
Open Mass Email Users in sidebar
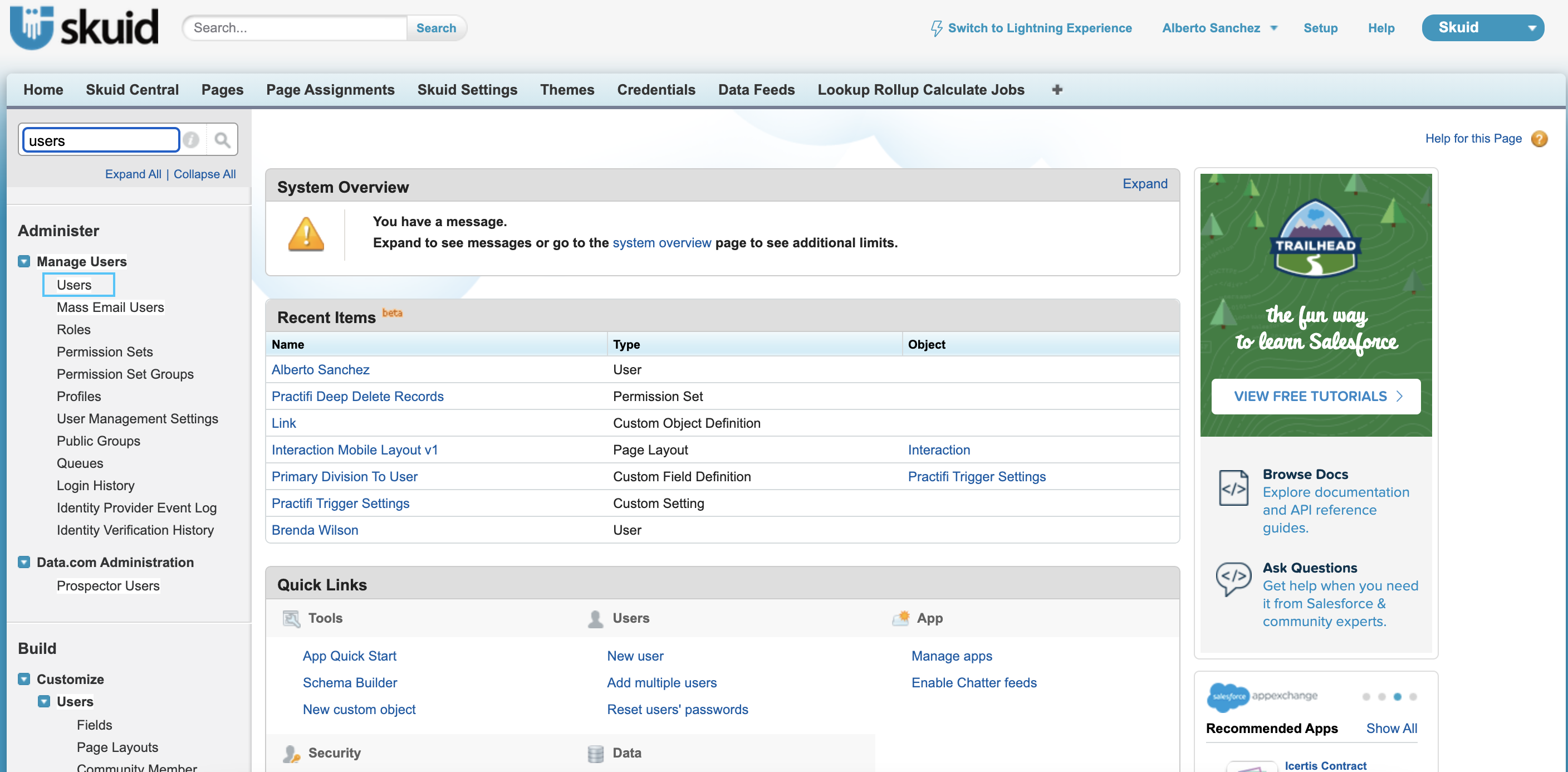coord(110,307)
